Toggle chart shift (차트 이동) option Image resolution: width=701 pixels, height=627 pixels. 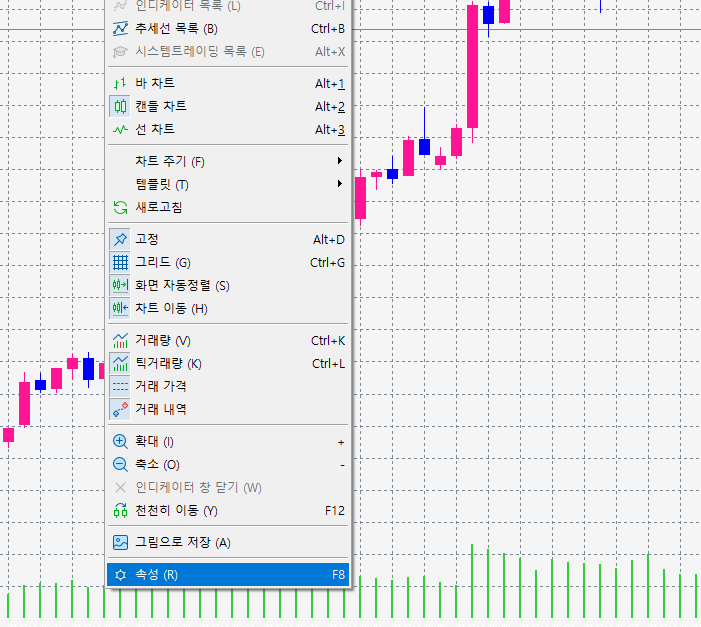coord(171,308)
